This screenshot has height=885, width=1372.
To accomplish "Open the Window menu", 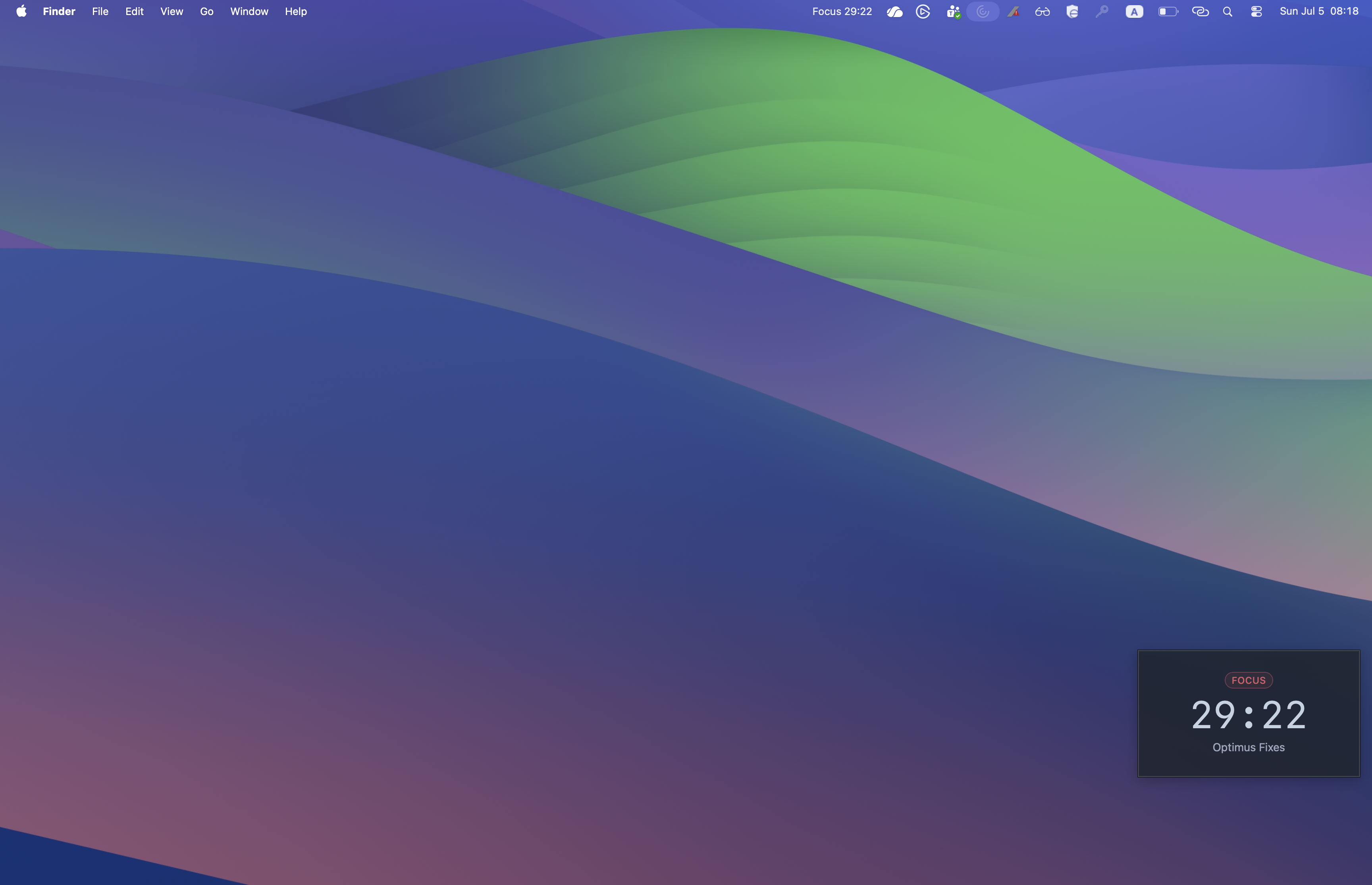I will click(249, 12).
